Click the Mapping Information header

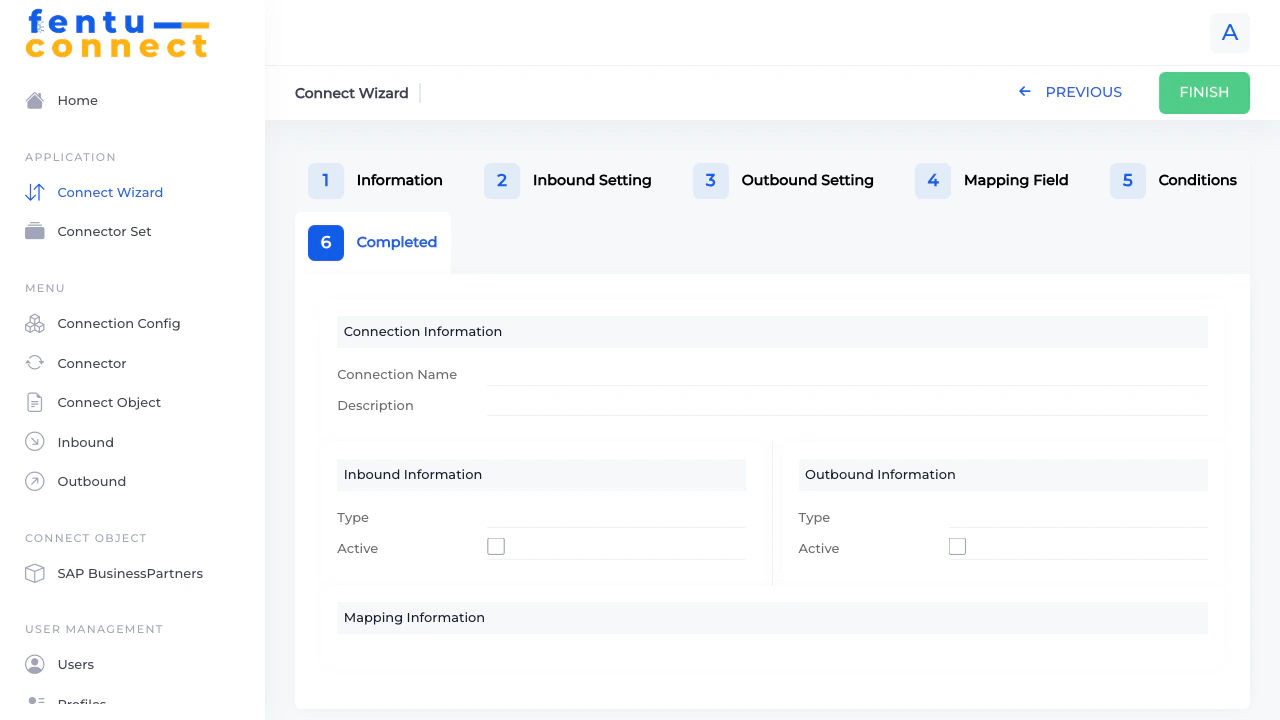click(772, 618)
